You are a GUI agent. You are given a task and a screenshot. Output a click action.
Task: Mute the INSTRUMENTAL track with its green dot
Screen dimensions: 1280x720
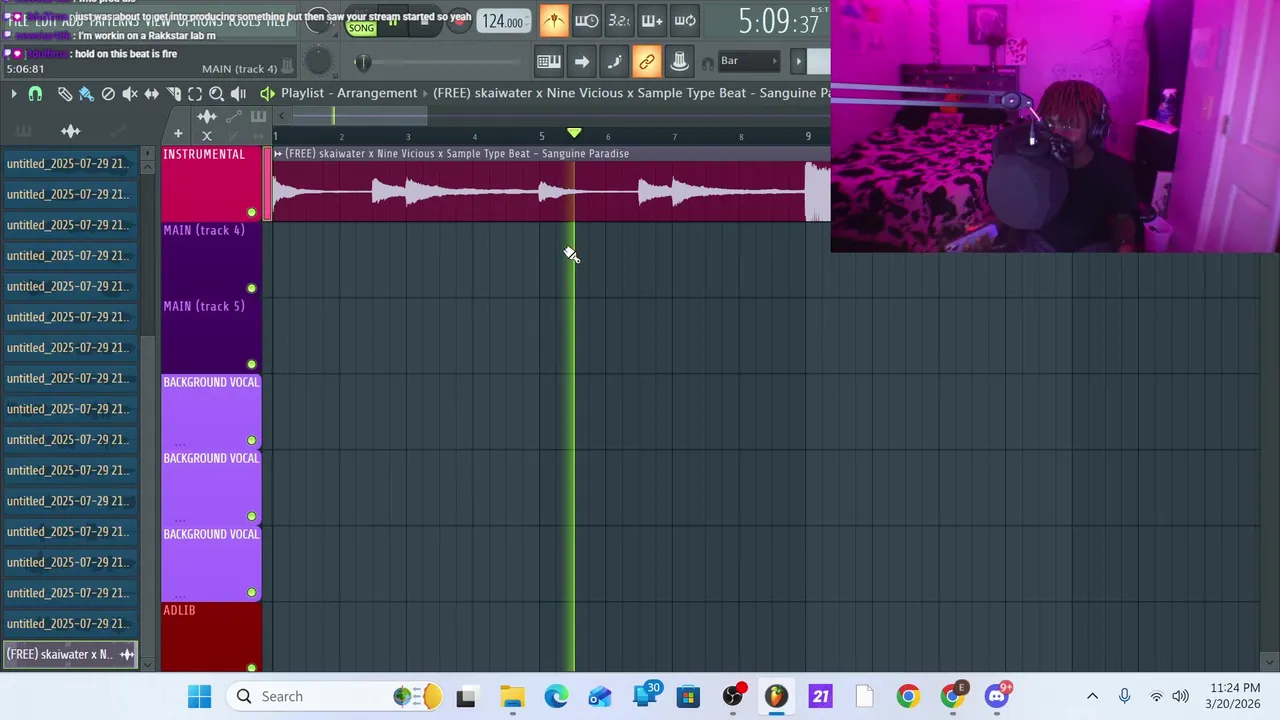coord(251,212)
